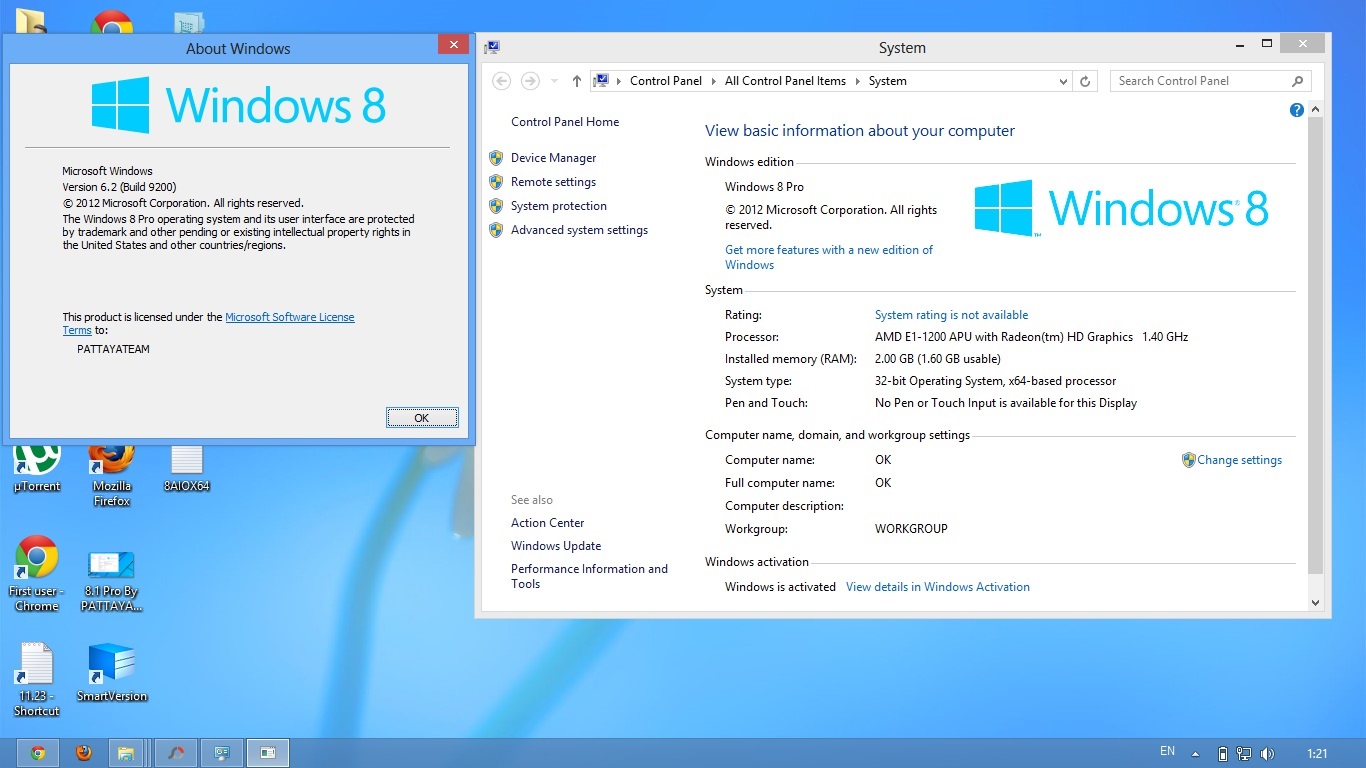
Task: Click the network icon in the system tray
Action: pos(1244,753)
